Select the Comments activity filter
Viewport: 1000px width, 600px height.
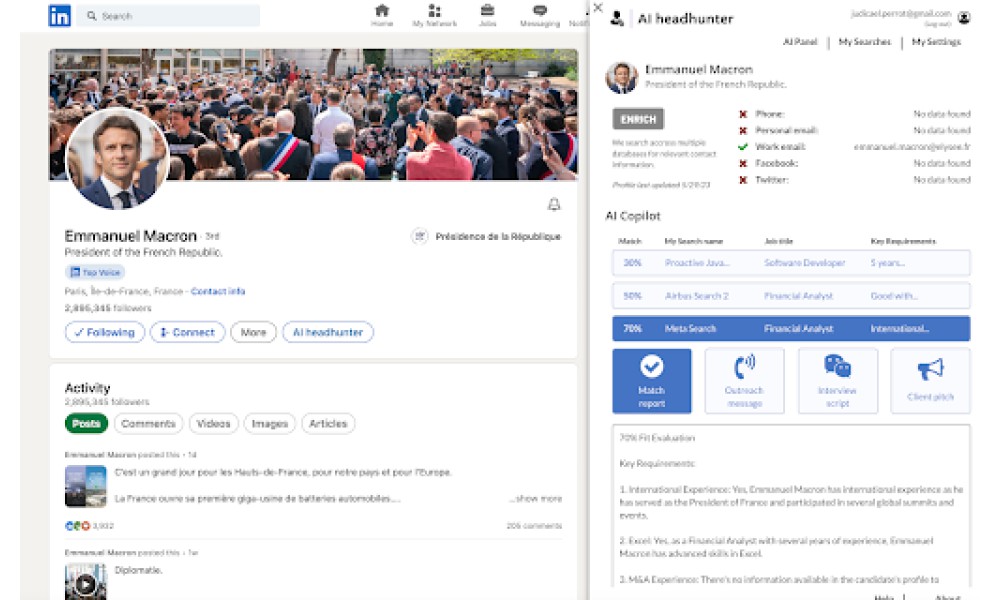[x=148, y=423]
